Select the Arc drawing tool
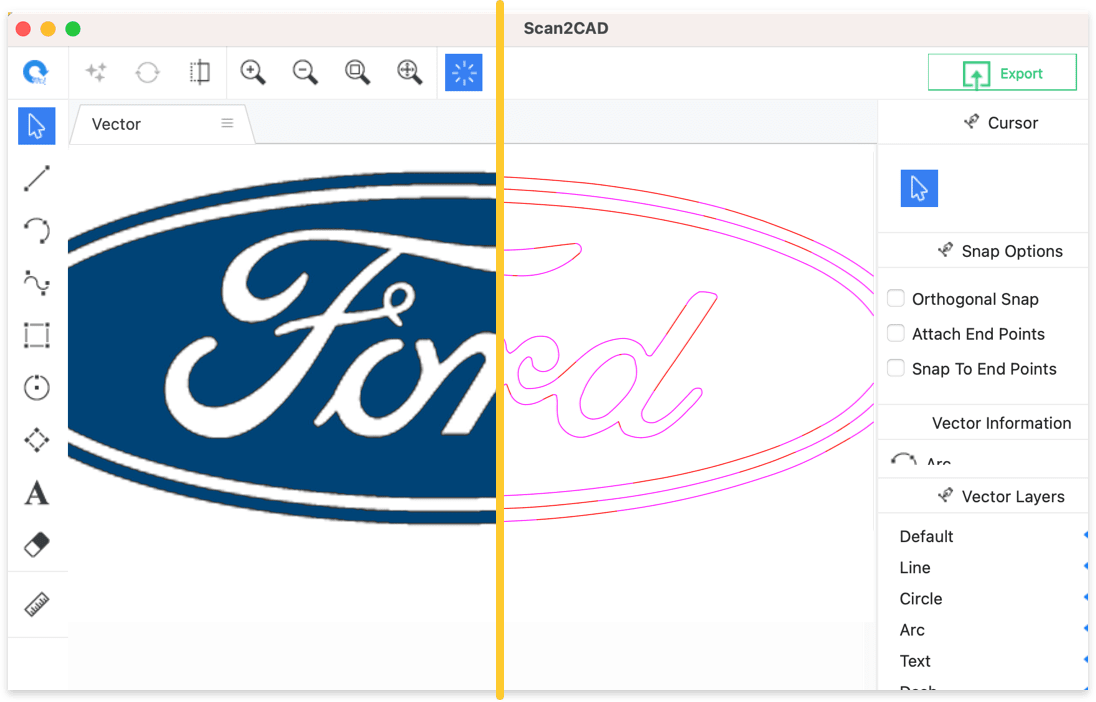This screenshot has width=1096, height=702. [37, 231]
